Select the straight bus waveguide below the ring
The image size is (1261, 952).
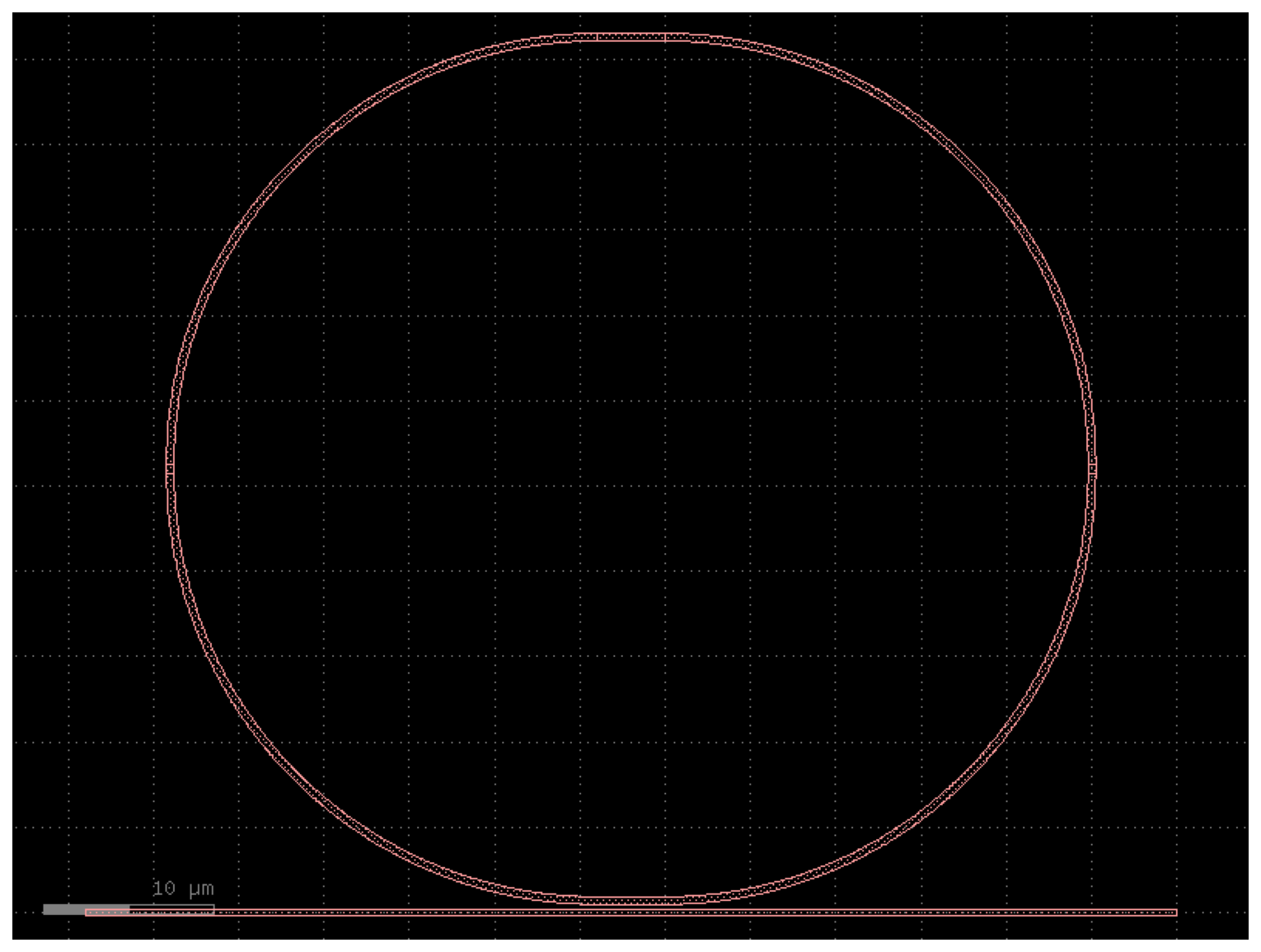point(631,912)
